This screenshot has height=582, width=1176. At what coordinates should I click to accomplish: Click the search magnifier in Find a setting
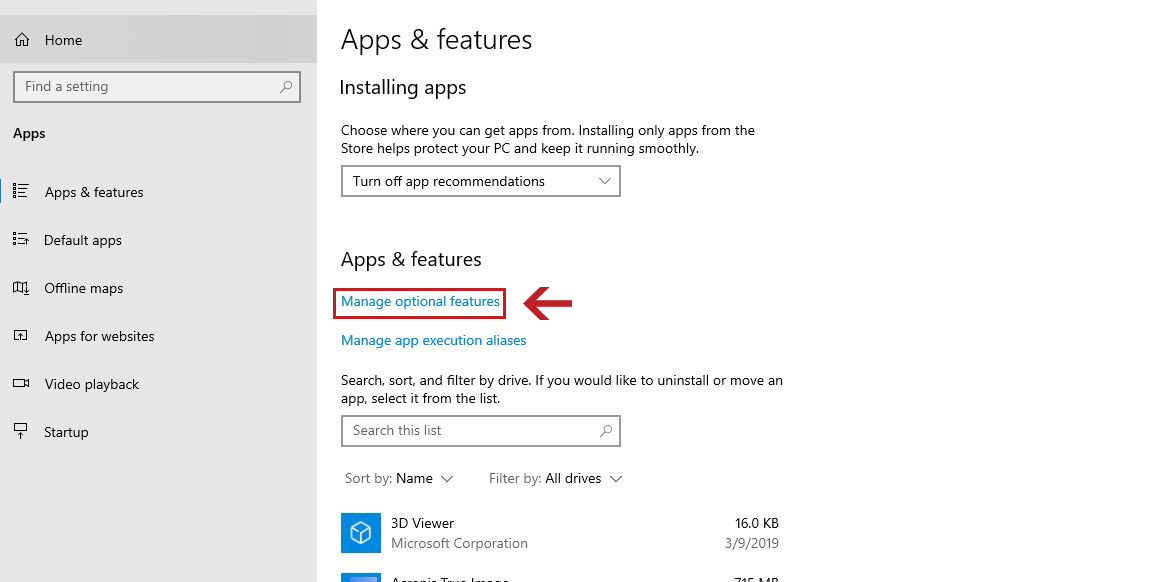286,87
